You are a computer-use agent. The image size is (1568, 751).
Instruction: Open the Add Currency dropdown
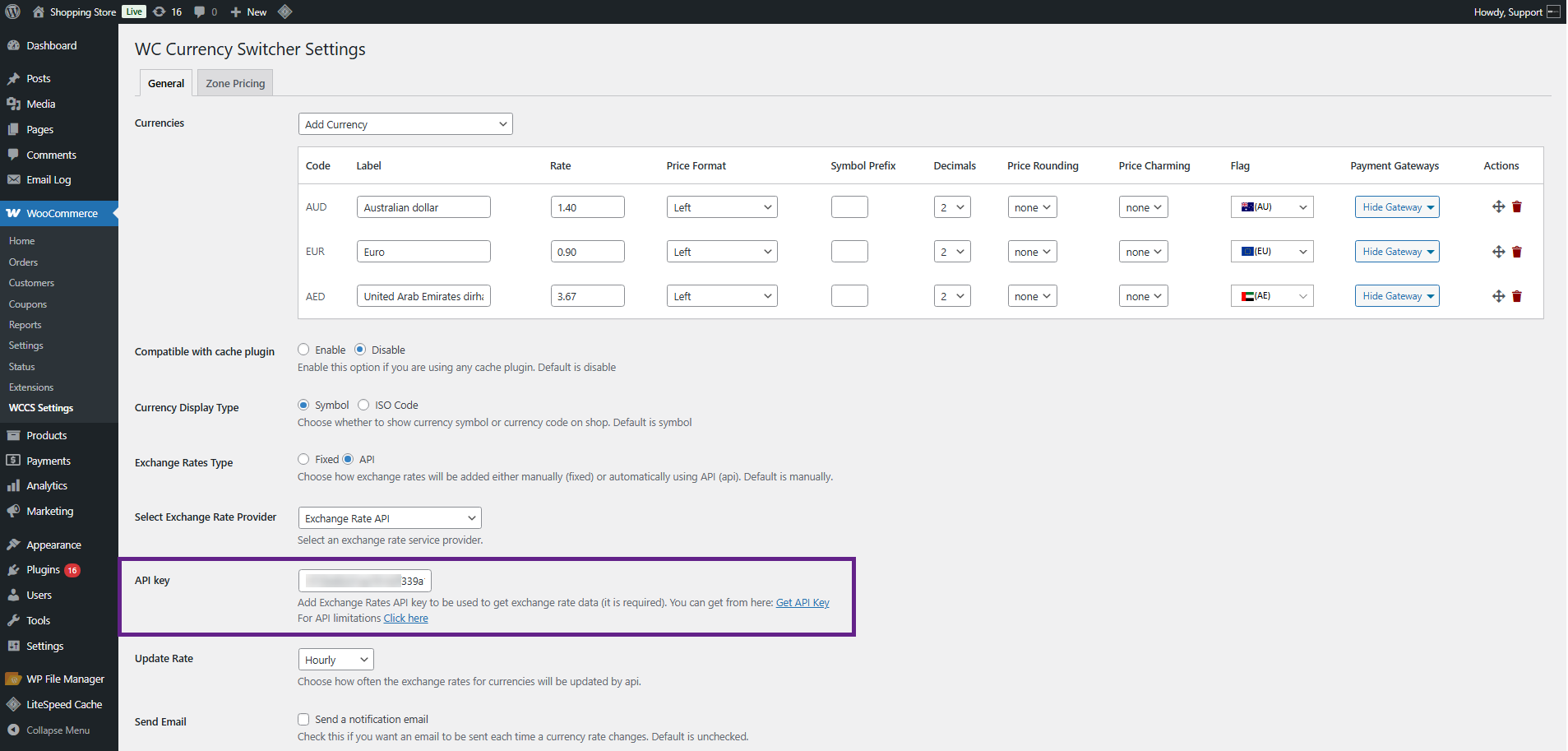(405, 124)
